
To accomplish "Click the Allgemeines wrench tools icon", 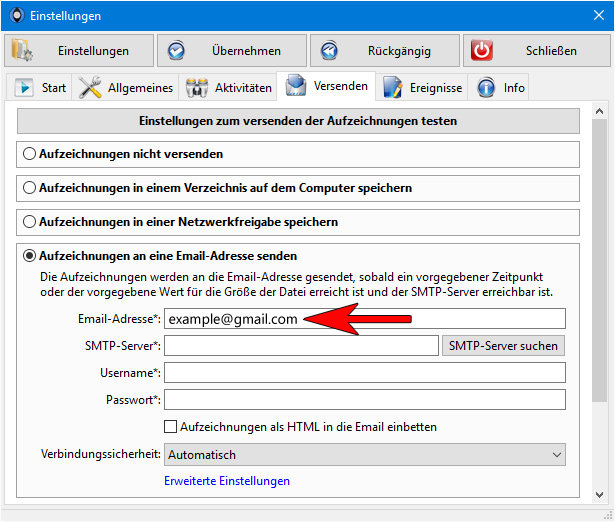I will point(90,87).
